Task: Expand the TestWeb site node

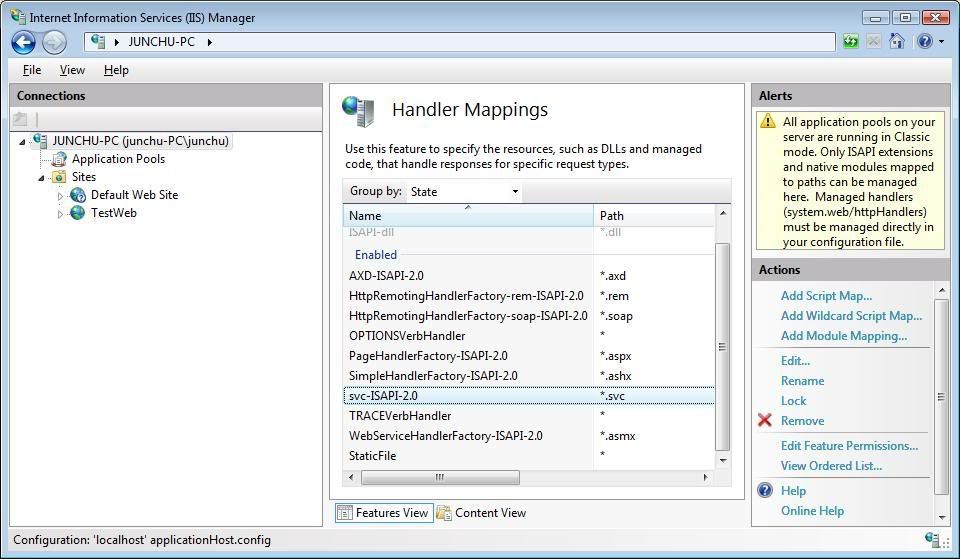Action: coord(60,214)
